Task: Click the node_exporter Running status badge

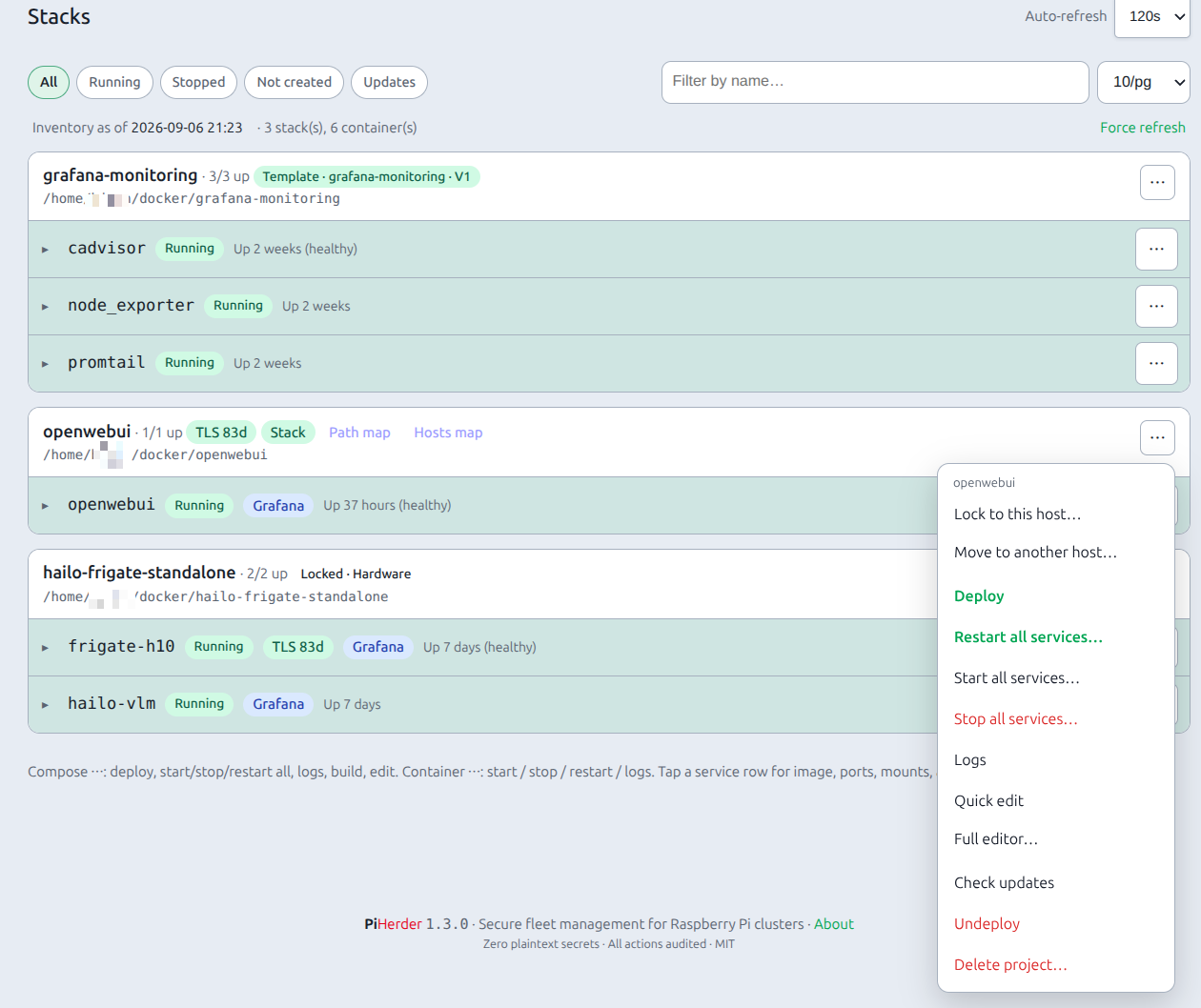Action: click(x=238, y=306)
